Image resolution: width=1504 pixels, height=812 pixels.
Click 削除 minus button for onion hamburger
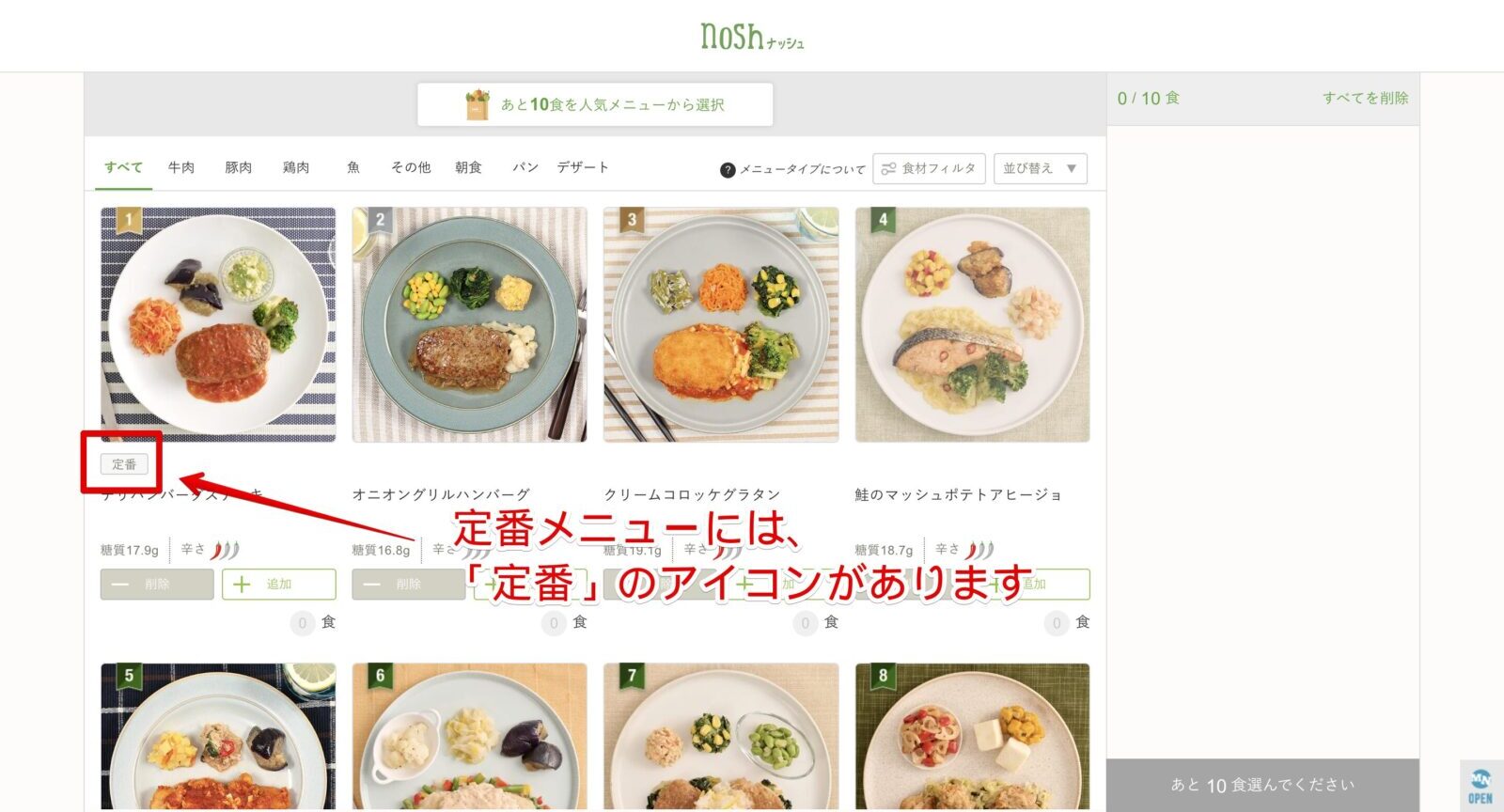[x=408, y=584]
